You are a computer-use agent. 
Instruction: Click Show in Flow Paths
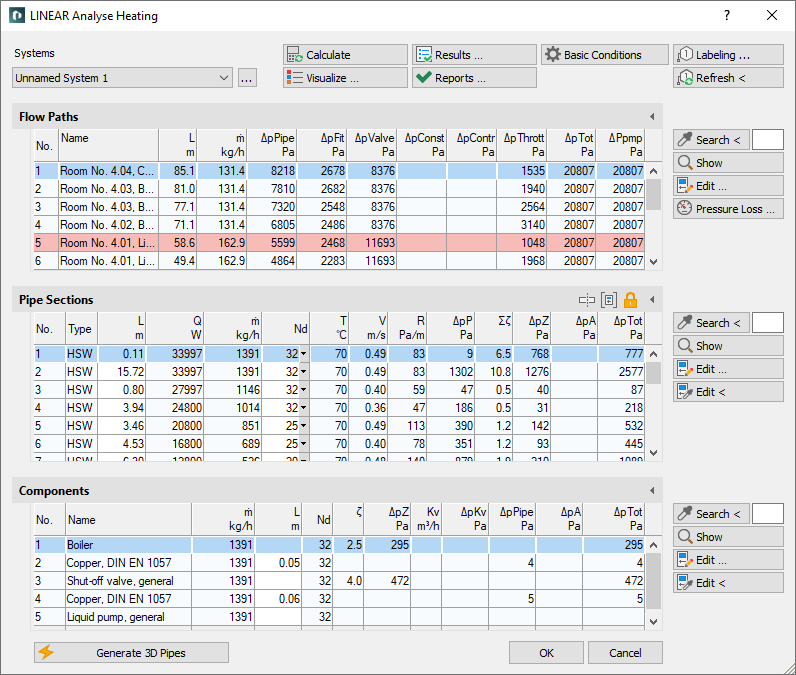728,163
